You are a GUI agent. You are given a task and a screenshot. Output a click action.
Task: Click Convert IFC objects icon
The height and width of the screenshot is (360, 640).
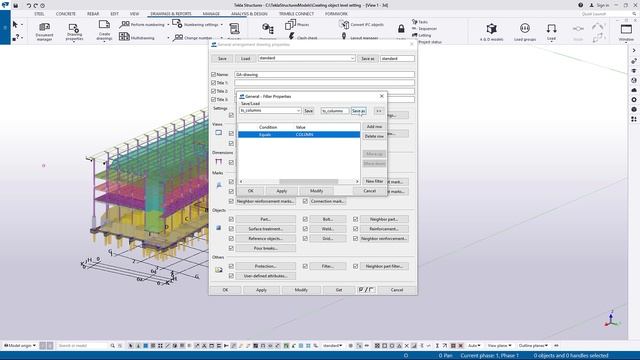344,24
